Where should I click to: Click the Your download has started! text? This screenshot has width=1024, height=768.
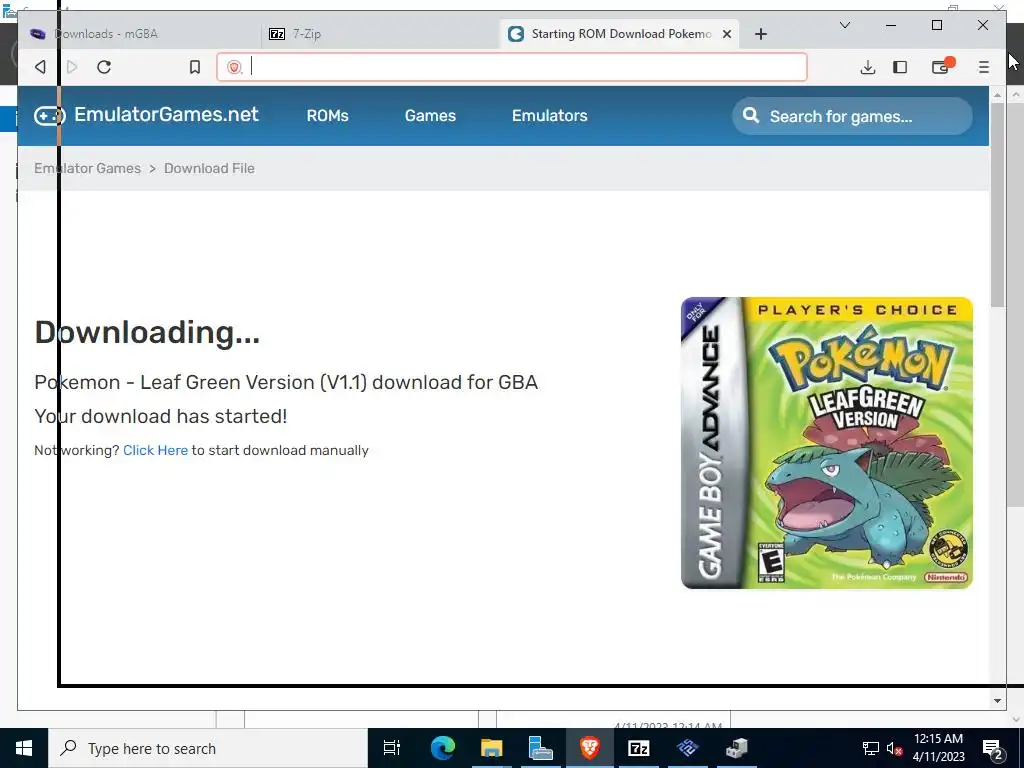click(x=161, y=416)
